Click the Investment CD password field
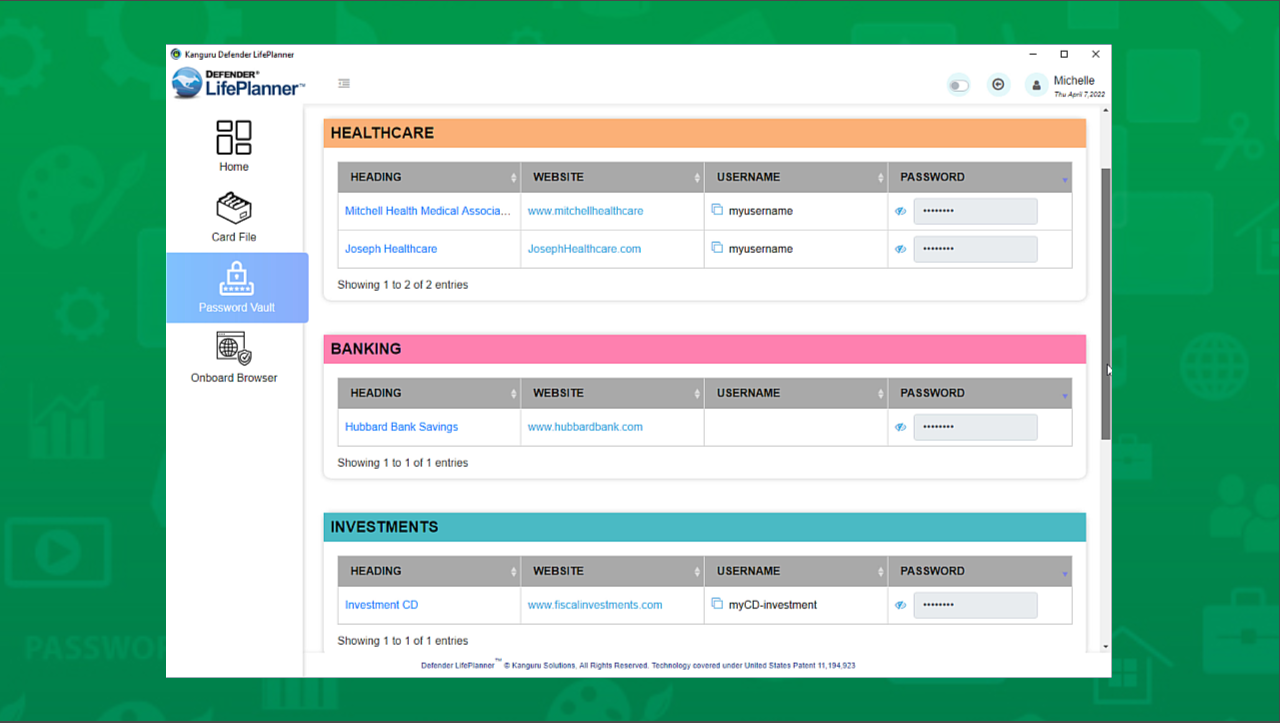Viewport: 1280px width, 723px height. (x=975, y=605)
